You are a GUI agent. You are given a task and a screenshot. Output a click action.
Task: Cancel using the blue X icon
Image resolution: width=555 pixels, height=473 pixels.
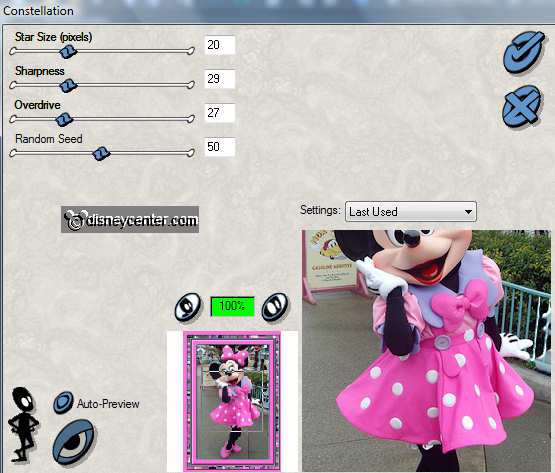[522, 106]
